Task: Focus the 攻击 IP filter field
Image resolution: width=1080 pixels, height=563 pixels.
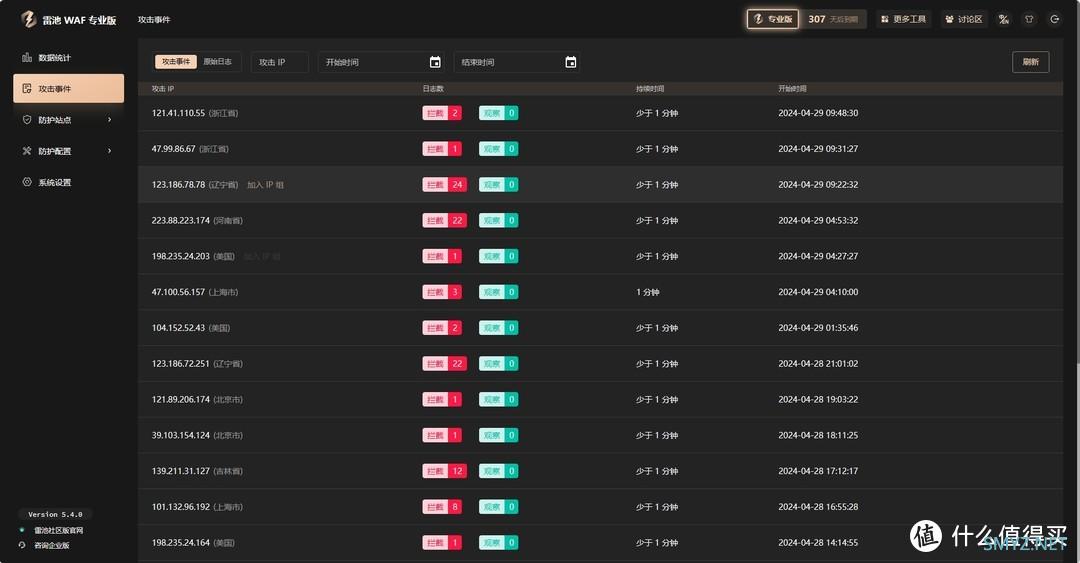Action: coord(279,62)
